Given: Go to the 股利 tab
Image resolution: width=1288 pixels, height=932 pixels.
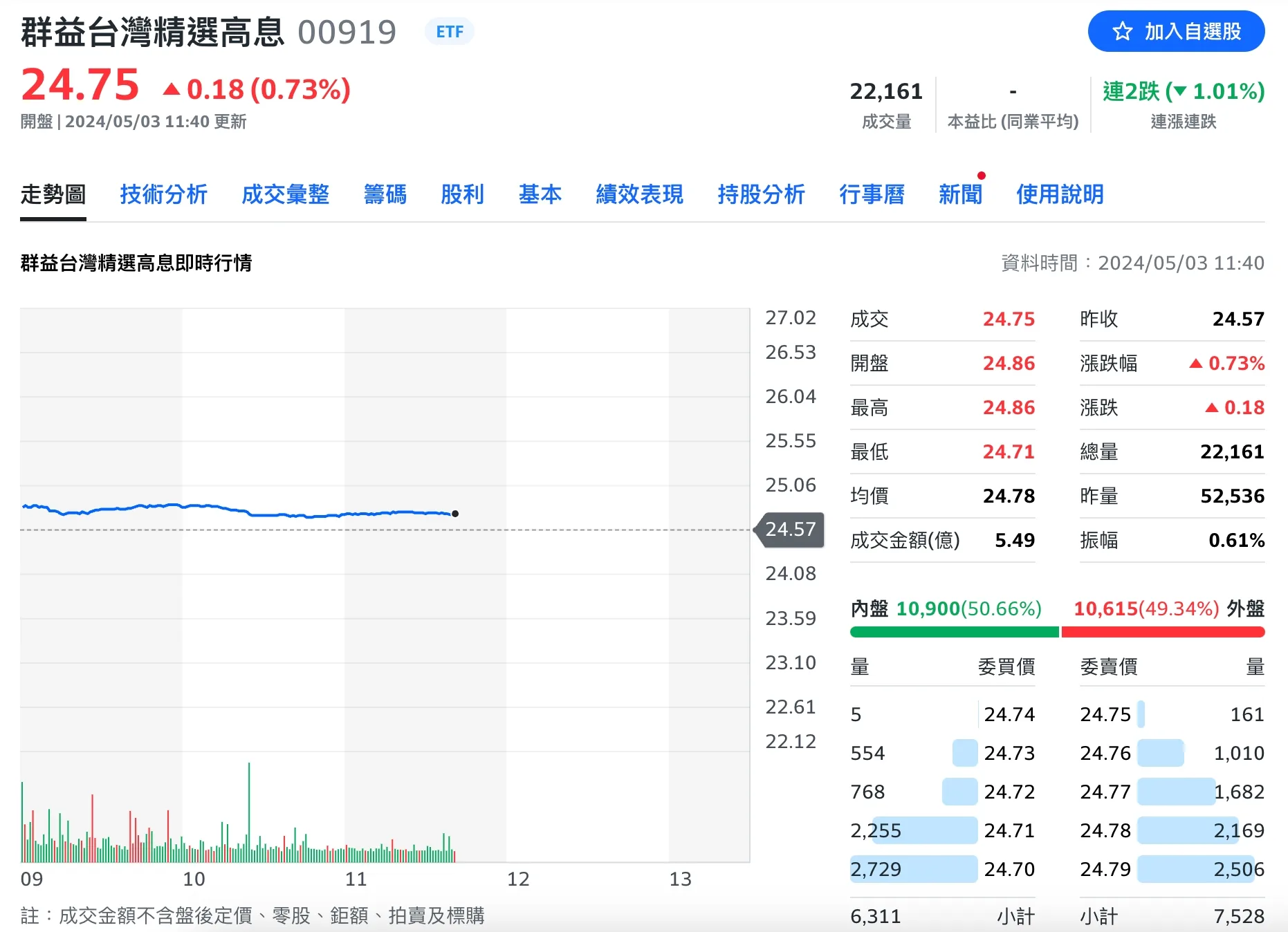Looking at the screenshot, I should tap(463, 194).
